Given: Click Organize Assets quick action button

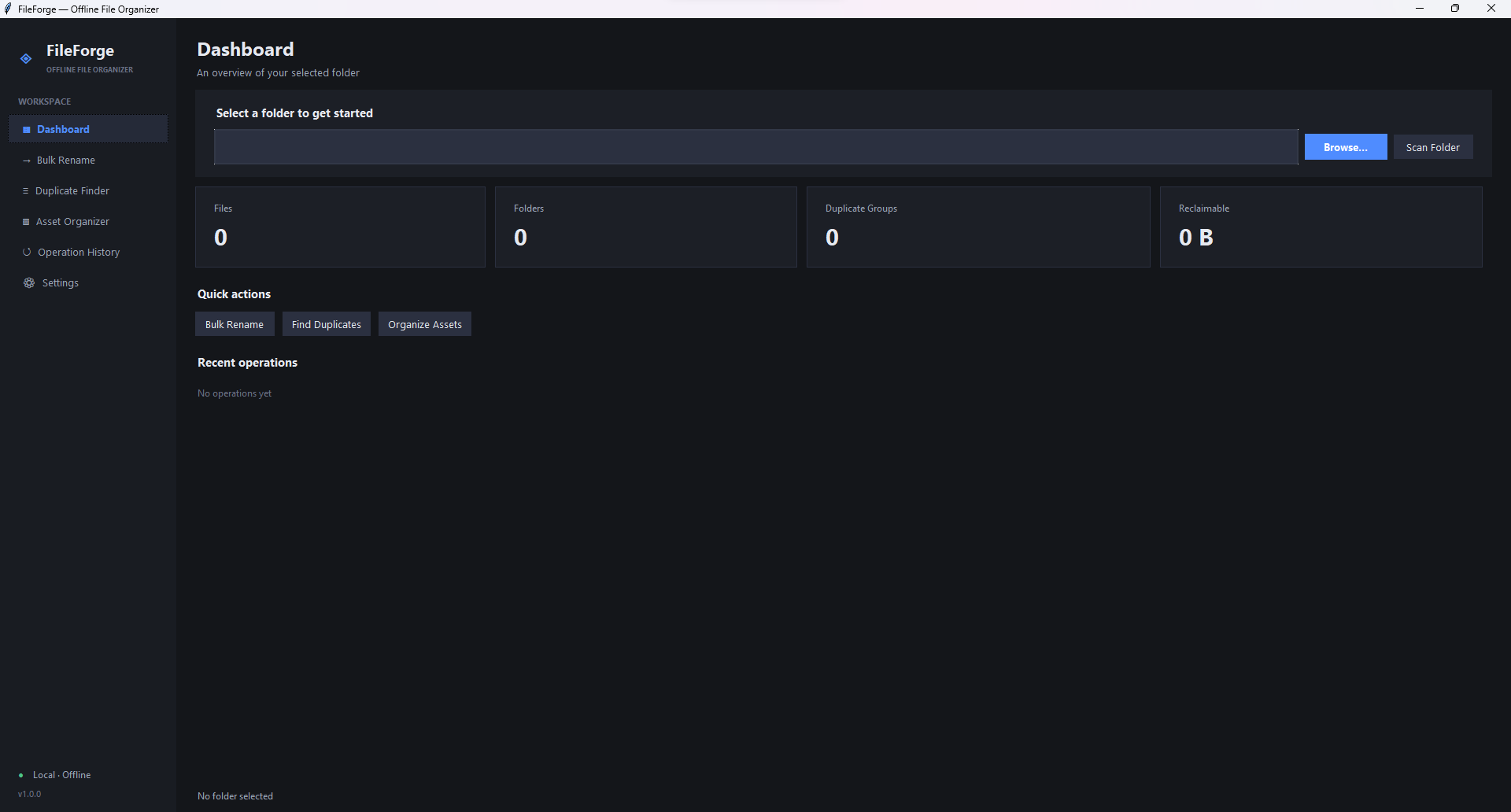Looking at the screenshot, I should [x=425, y=324].
